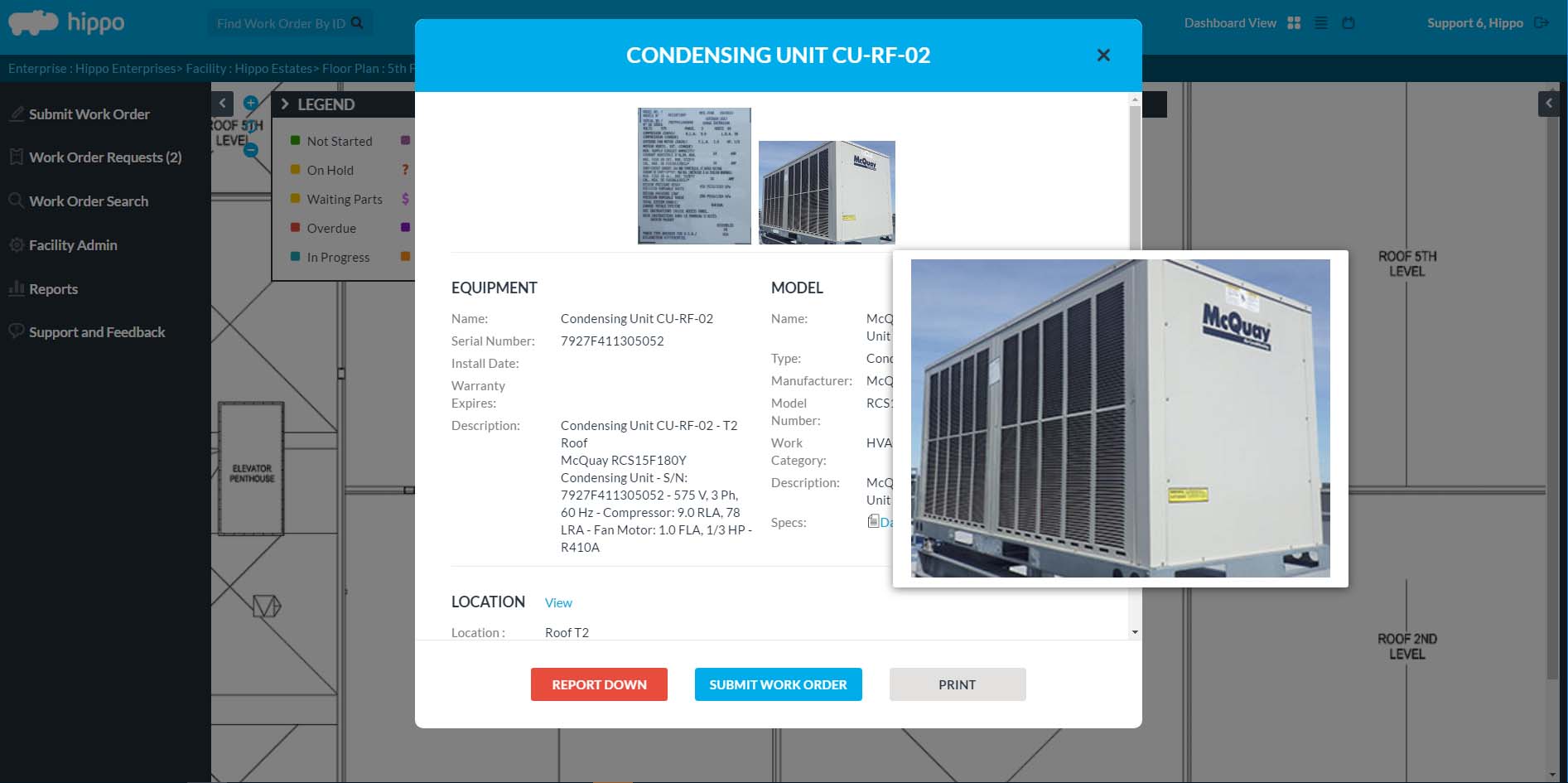Click the Not Started green swatch

click(295, 141)
